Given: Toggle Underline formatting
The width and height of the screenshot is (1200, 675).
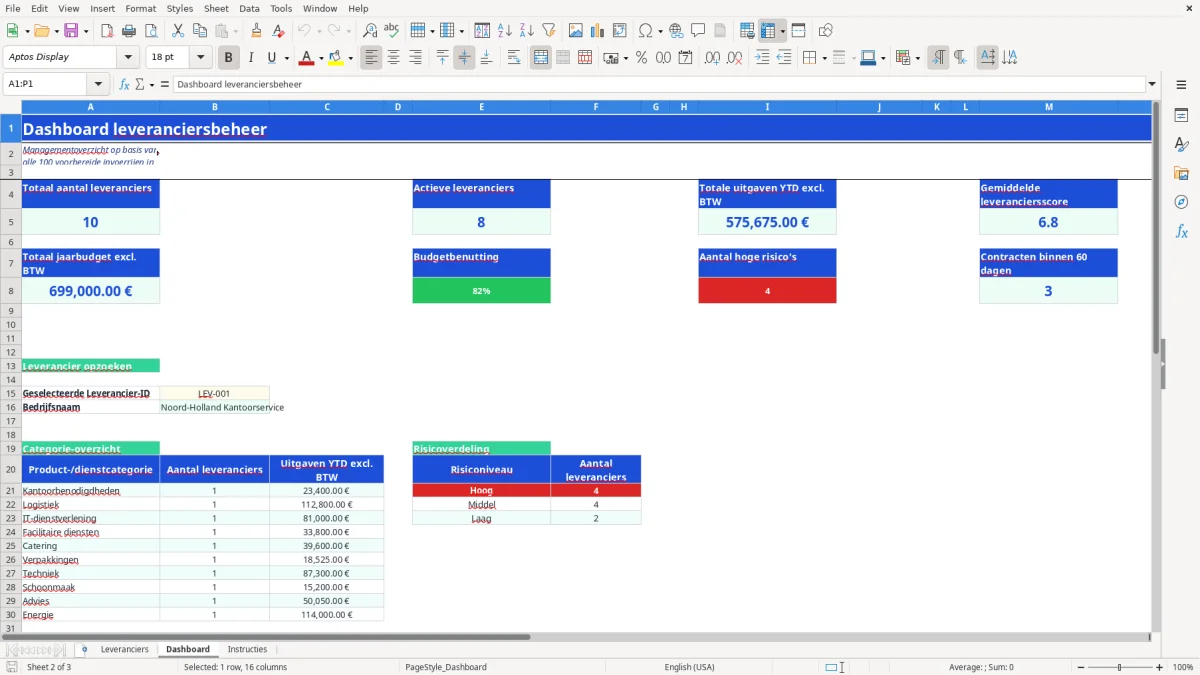Looking at the screenshot, I should [271, 58].
